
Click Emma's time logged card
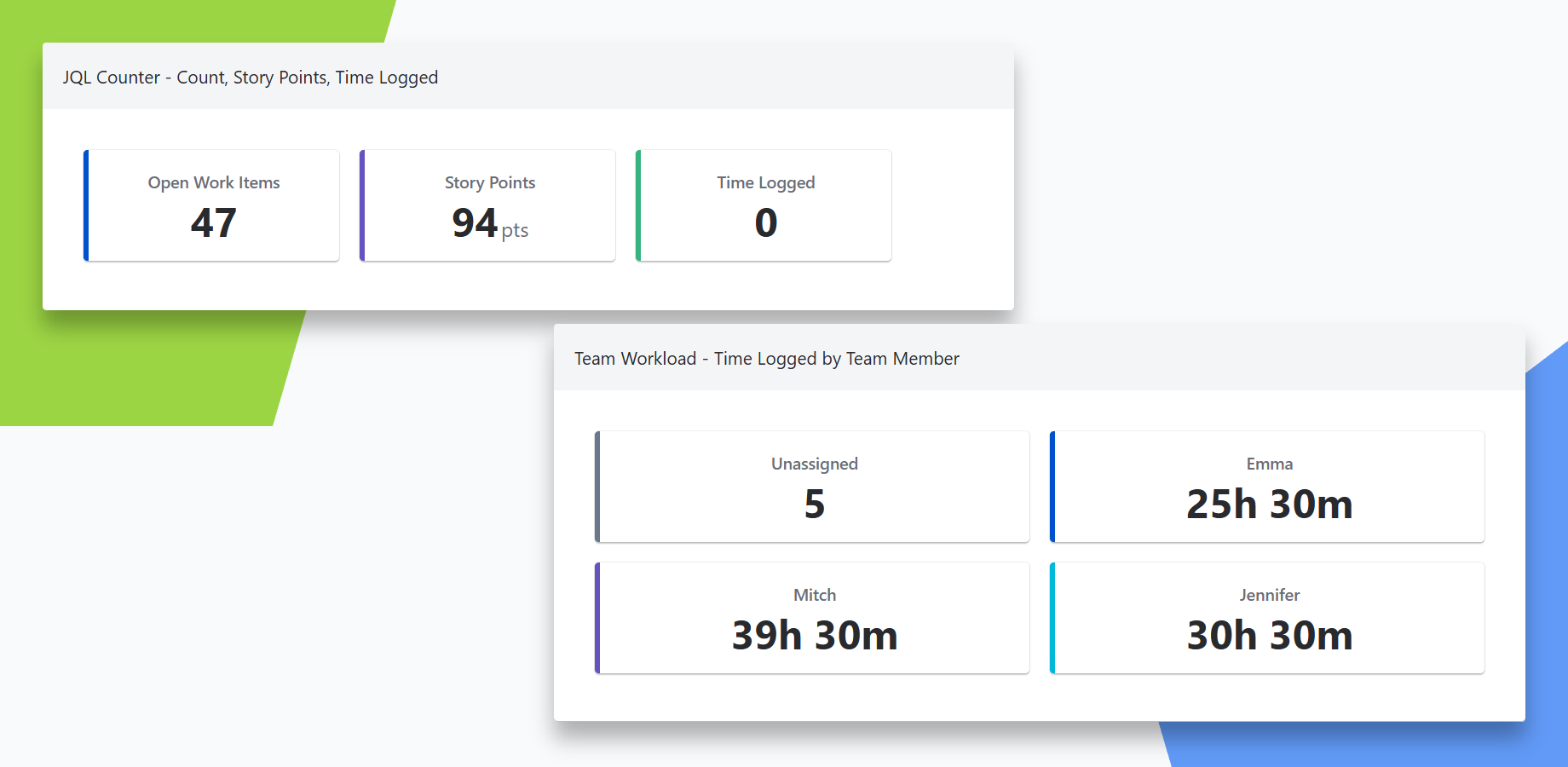pos(1268,486)
